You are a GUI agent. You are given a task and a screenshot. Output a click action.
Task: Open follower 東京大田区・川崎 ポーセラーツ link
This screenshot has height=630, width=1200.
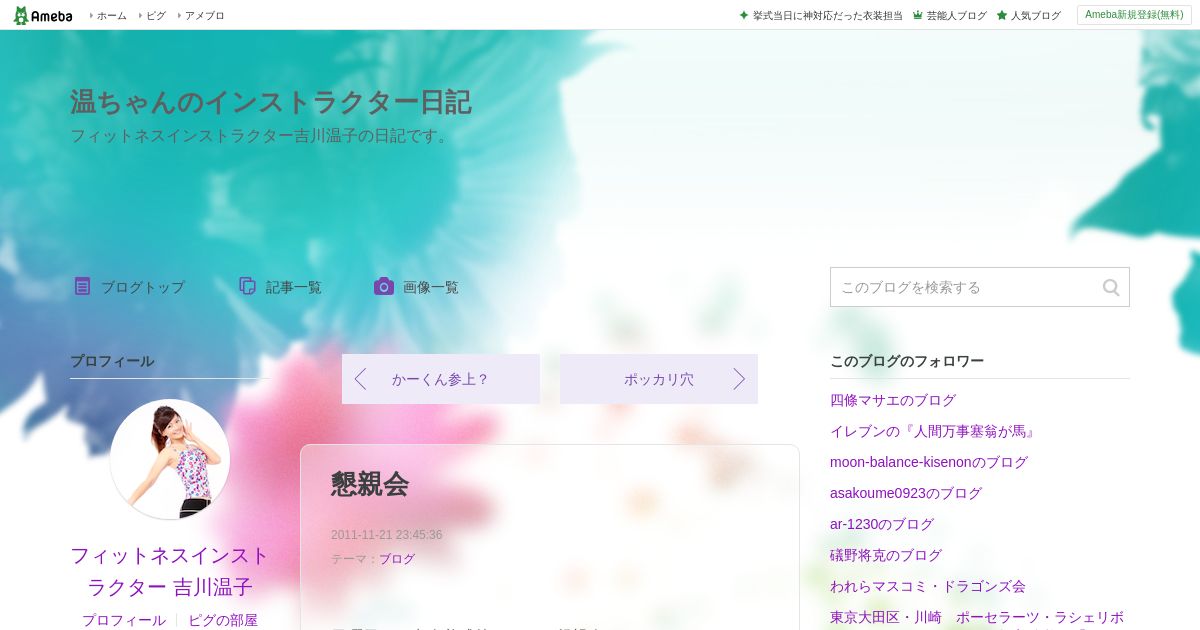coord(977,617)
